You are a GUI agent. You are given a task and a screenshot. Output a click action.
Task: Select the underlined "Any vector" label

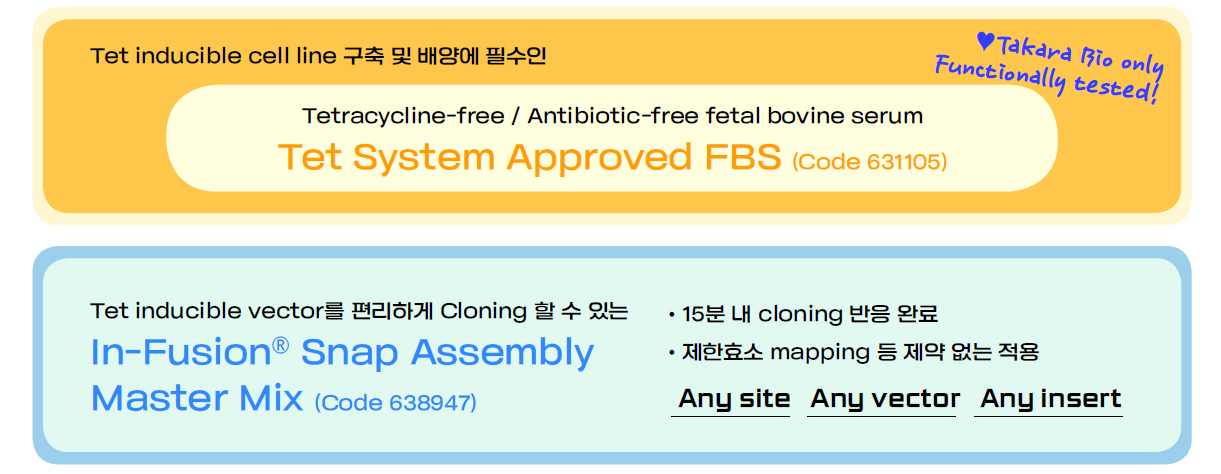[885, 399]
